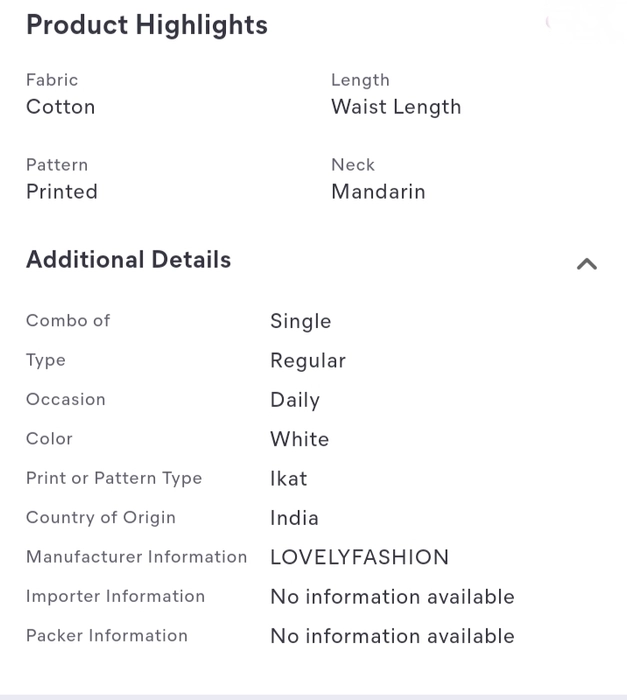The height and width of the screenshot is (700, 627).
Task: Click the White color value
Action: (x=300, y=439)
